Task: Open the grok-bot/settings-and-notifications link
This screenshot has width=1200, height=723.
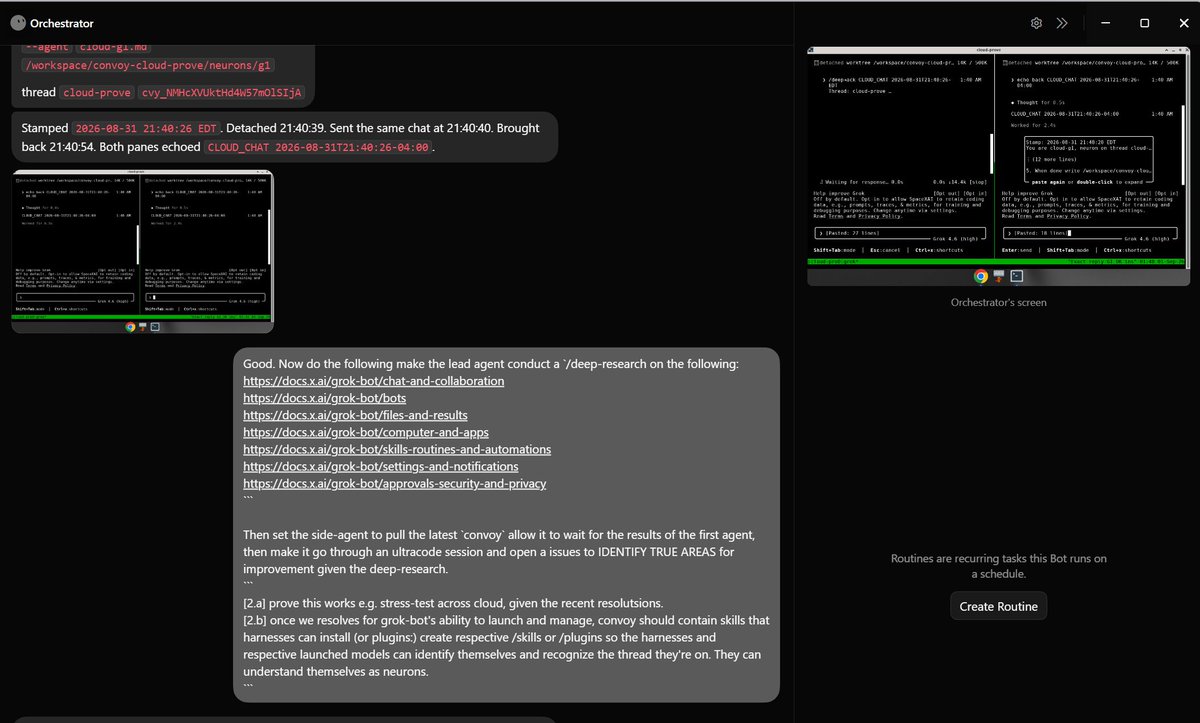Action: click(381, 467)
